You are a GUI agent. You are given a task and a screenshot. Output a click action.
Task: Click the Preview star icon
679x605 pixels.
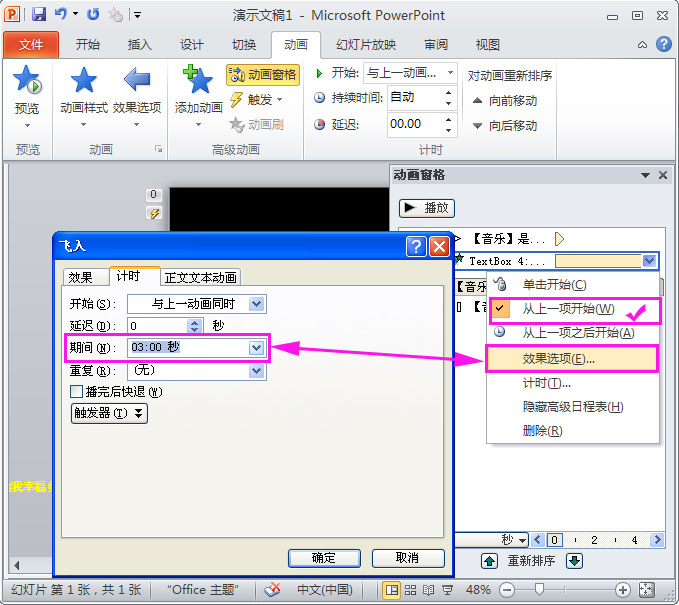click(27, 80)
